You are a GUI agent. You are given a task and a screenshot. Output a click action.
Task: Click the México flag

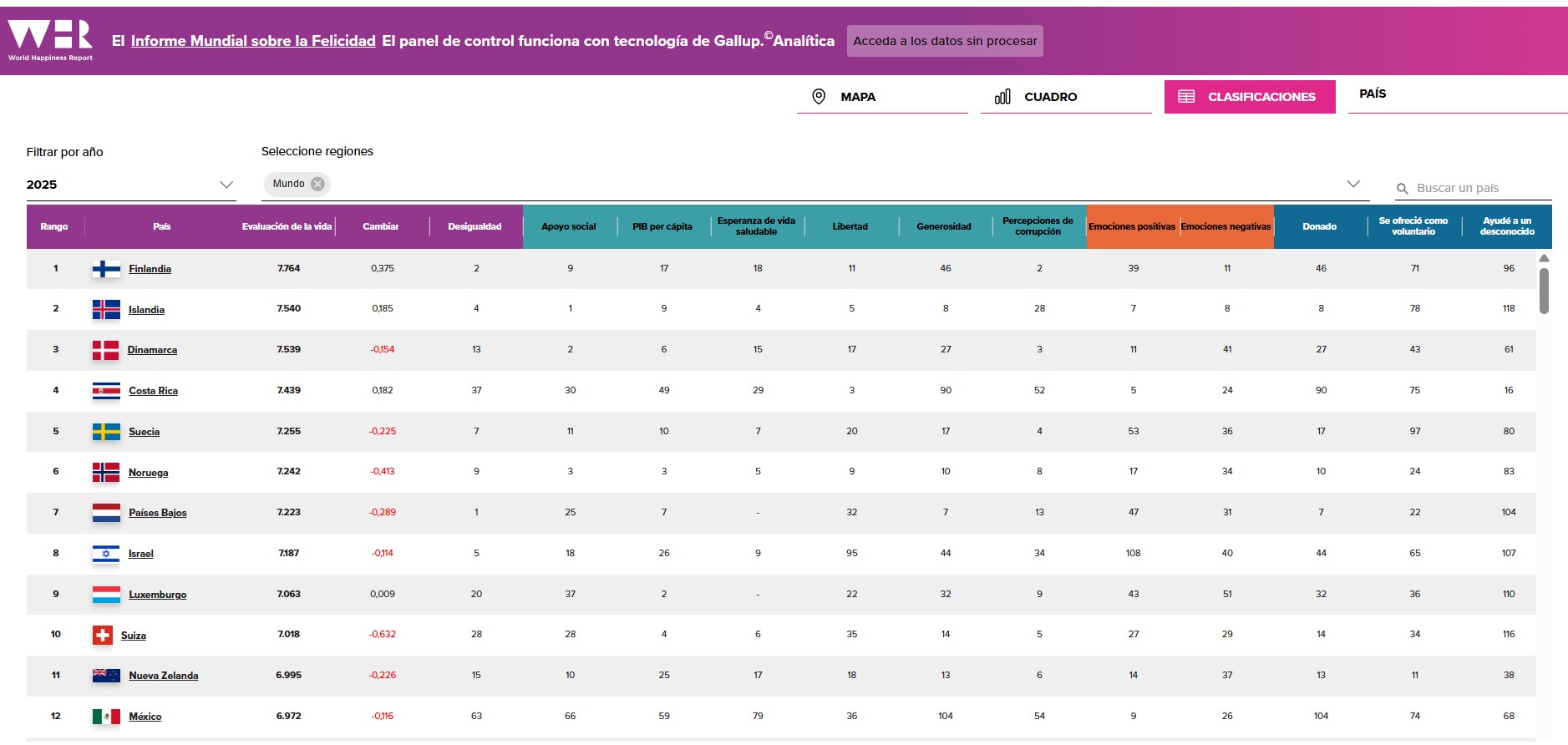[106, 717]
